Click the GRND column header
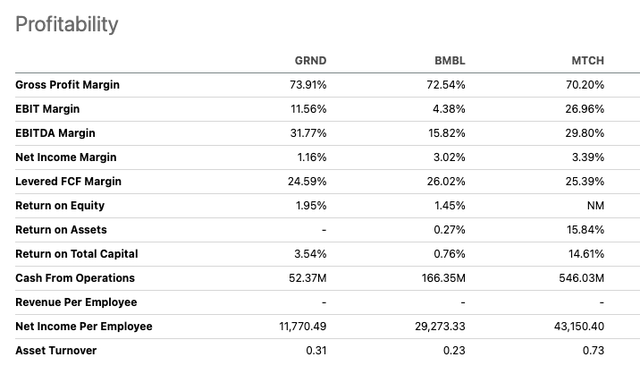This screenshot has height=374, width=640. (310, 60)
